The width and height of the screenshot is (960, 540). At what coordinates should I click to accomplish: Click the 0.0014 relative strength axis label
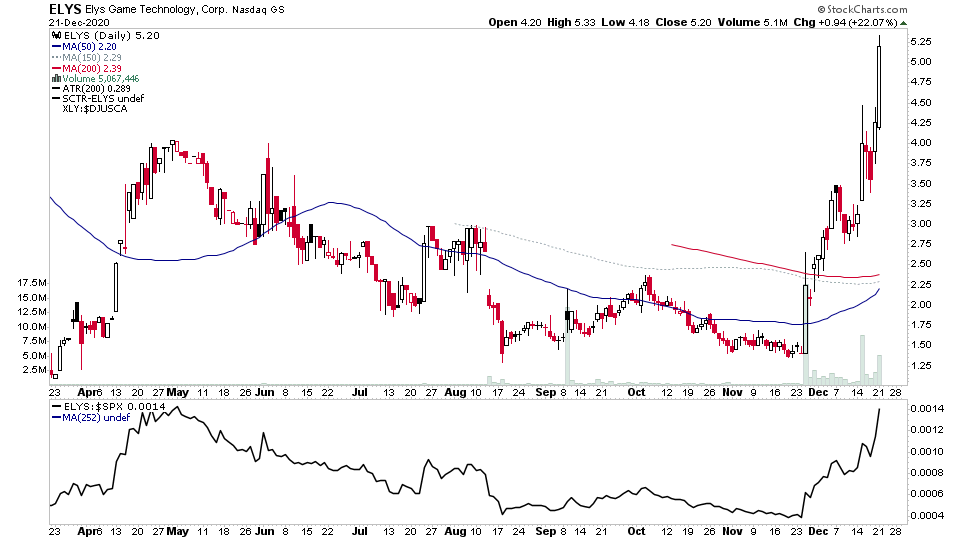(x=926, y=408)
